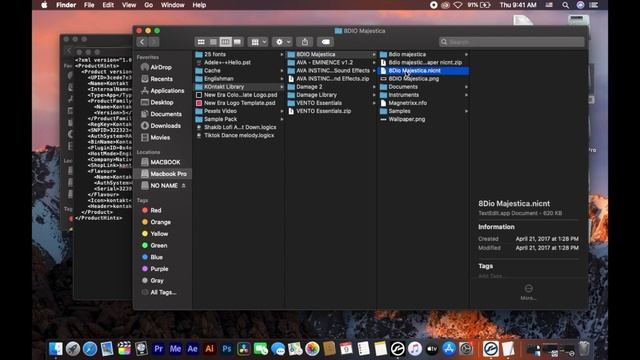Launch Premiere Pro from the Dock
This screenshot has height=360, width=640.
(x=158, y=349)
